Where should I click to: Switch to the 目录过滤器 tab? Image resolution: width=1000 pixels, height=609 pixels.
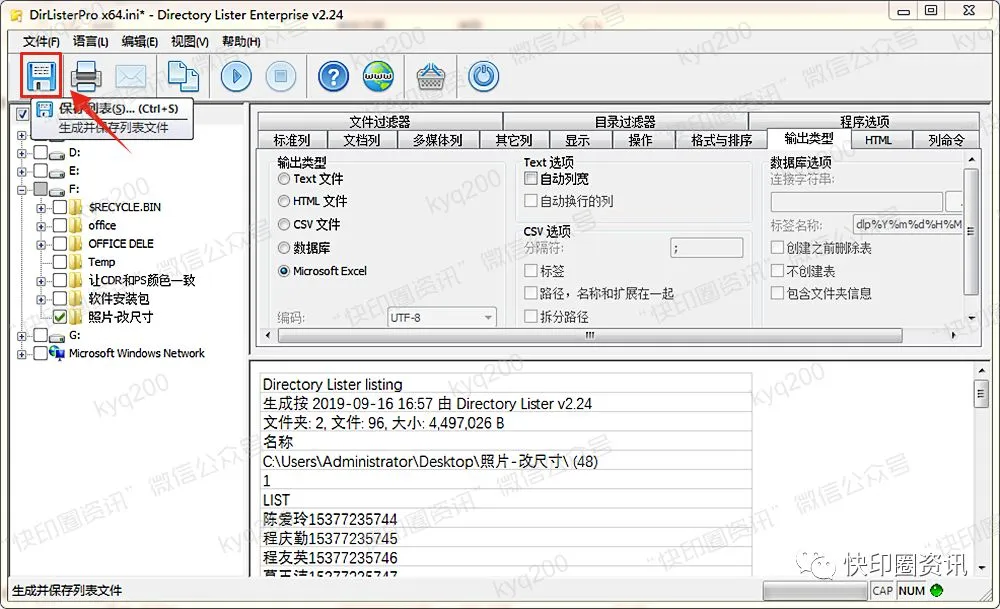coord(625,121)
